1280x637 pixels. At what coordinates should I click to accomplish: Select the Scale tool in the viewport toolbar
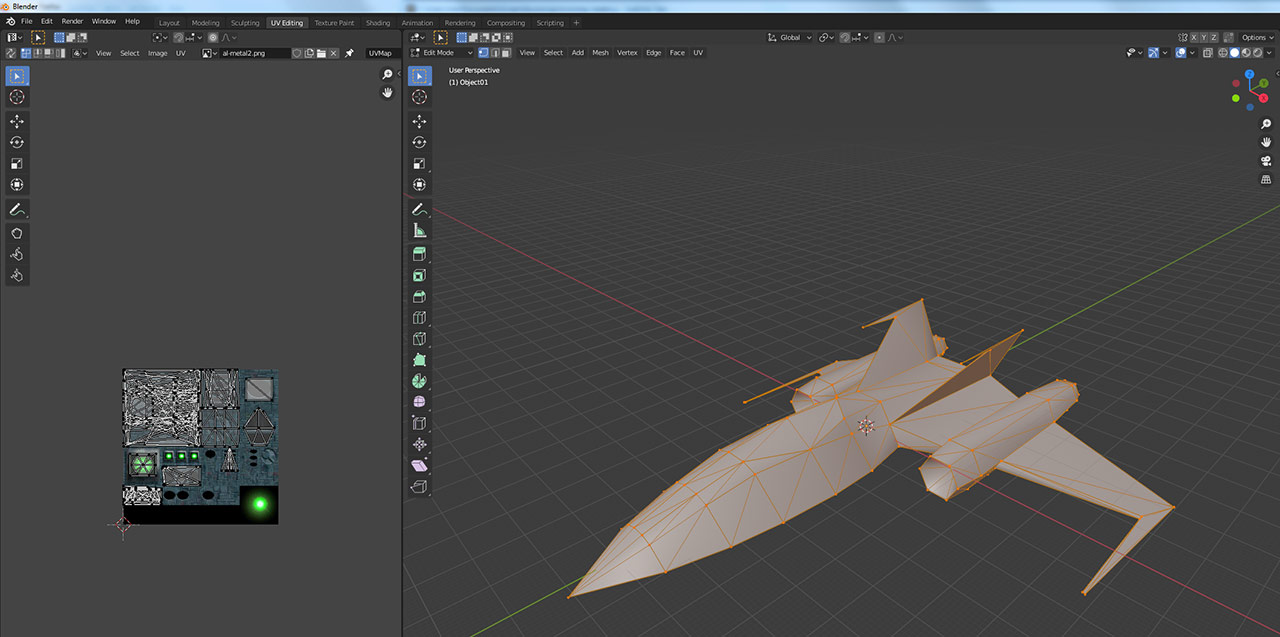tap(419, 163)
